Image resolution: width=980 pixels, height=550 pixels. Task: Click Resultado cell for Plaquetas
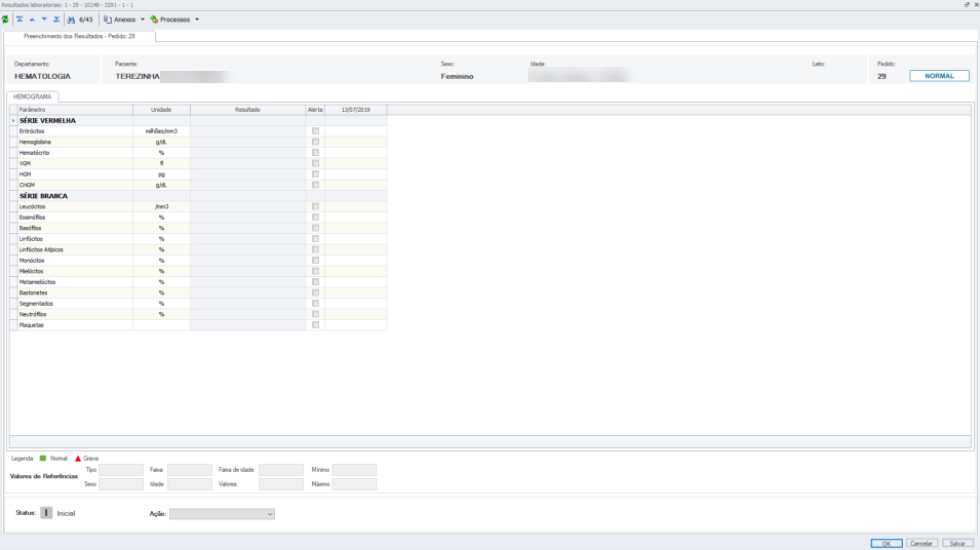pos(248,325)
